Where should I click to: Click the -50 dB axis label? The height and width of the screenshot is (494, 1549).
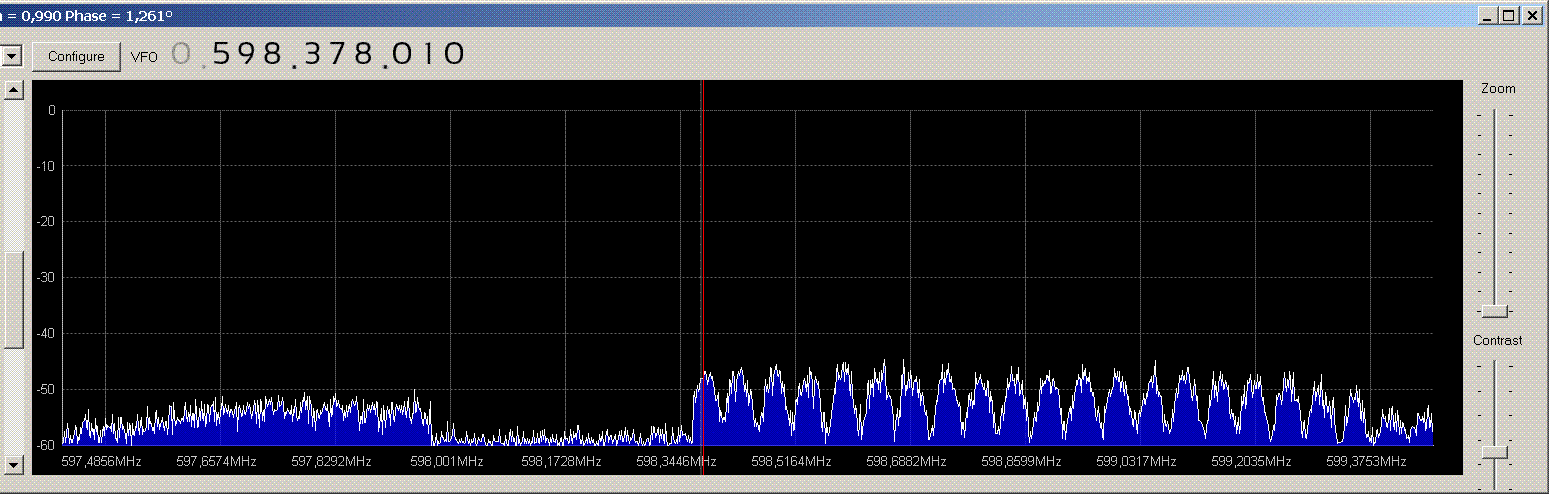coord(47,389)
